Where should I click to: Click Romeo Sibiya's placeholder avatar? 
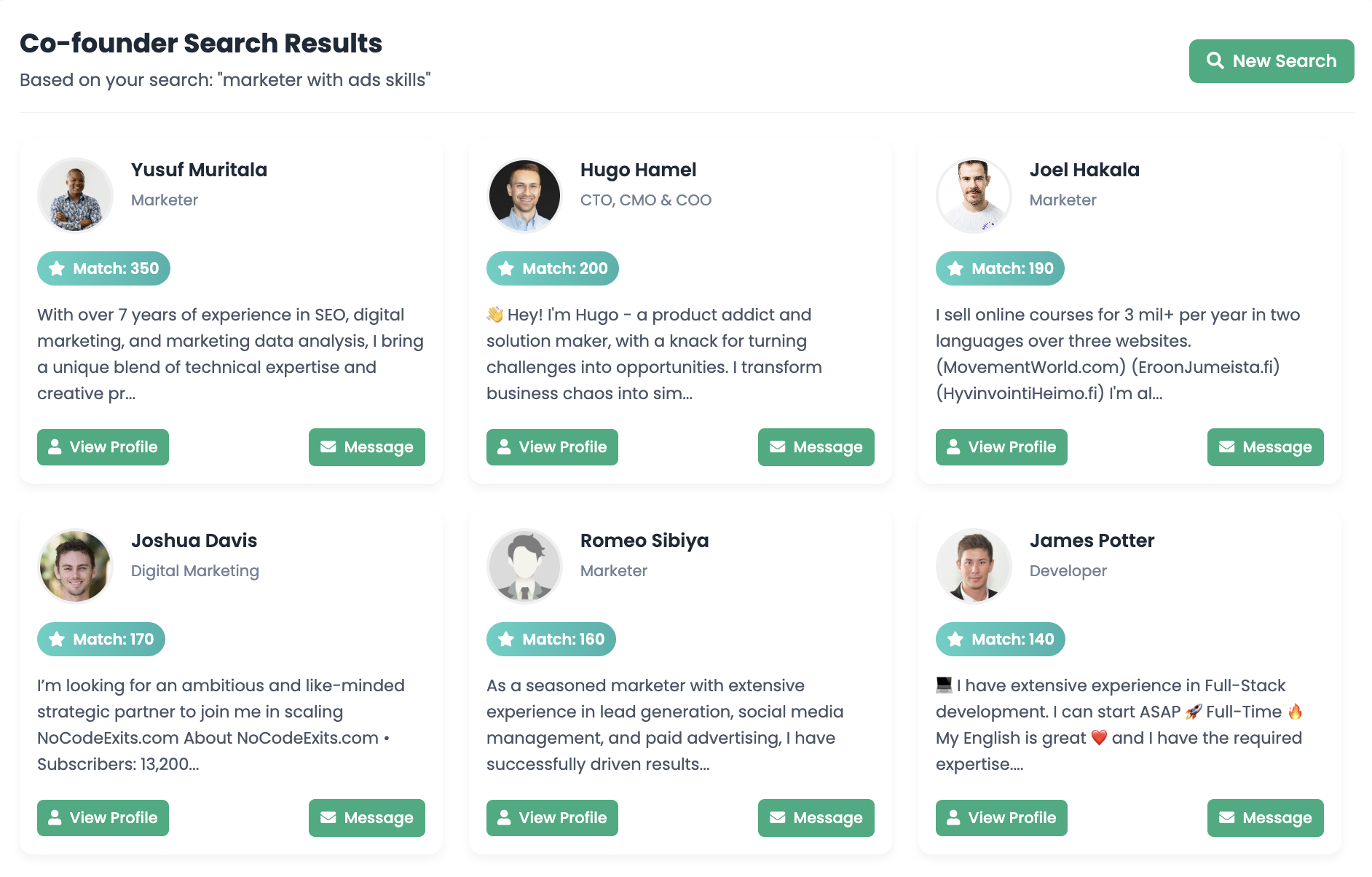[524, 566]
